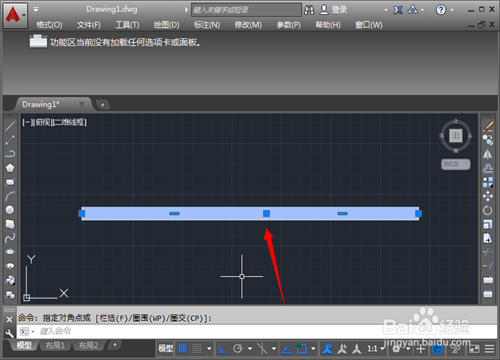The image size is (500, 360).
Task: Select the Polygon tool
Action: pos(10,168)
